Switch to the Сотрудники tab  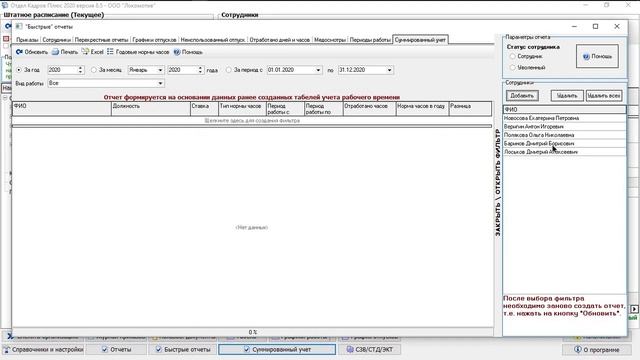(x=56, y=40)
